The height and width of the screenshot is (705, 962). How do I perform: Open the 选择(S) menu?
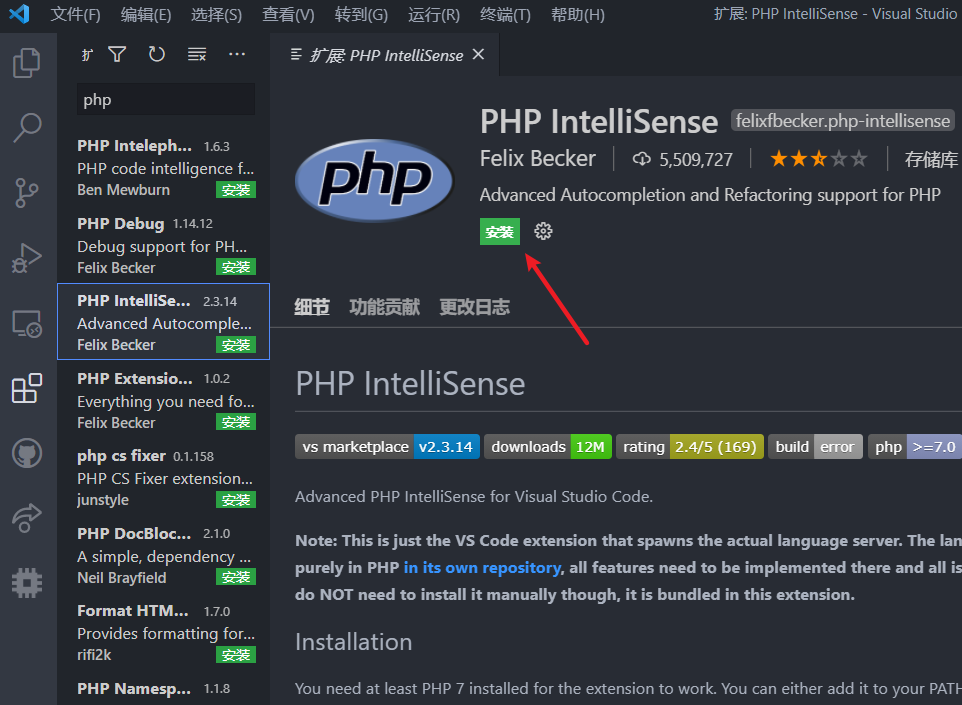click(x=216, y=14)
